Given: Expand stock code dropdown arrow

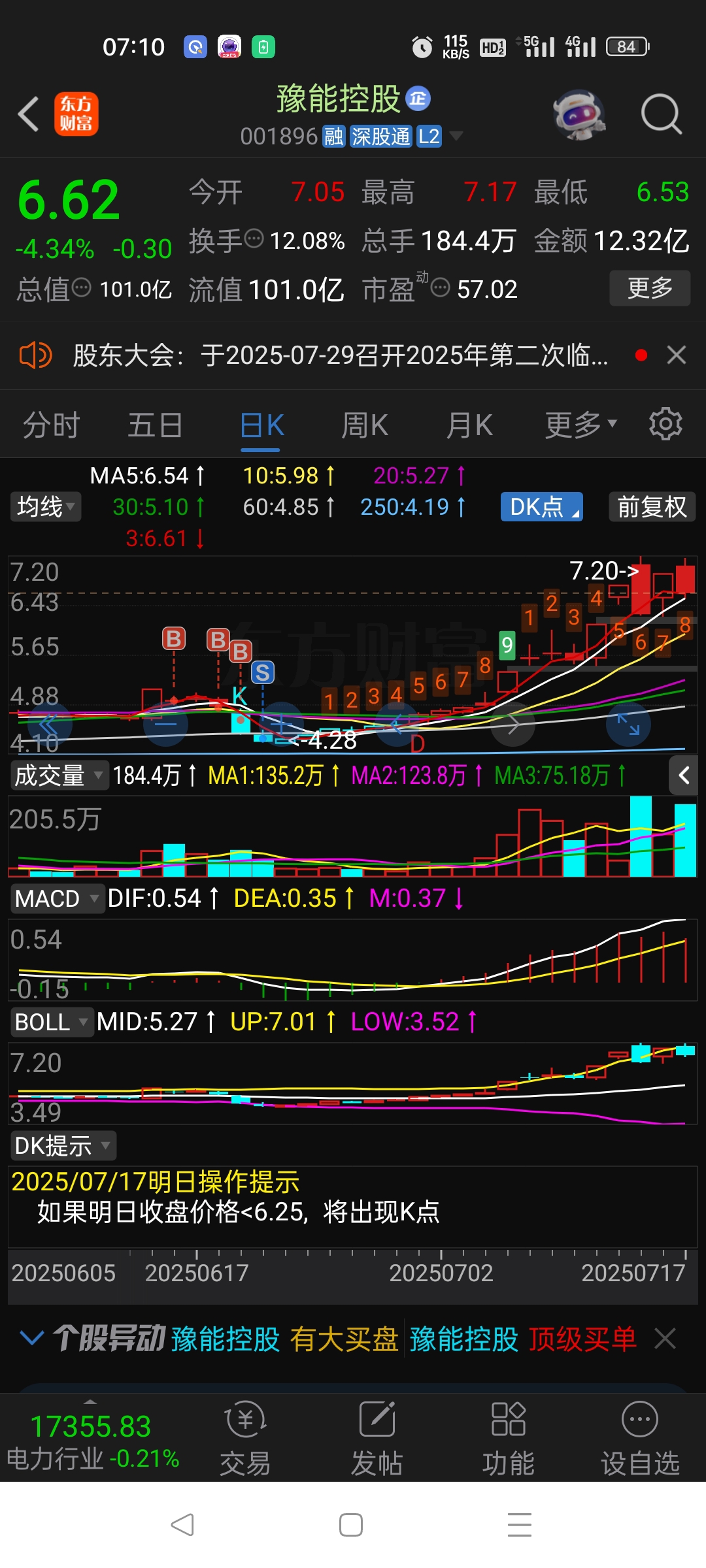Looking at the screenshot, I should pos(456,136).
